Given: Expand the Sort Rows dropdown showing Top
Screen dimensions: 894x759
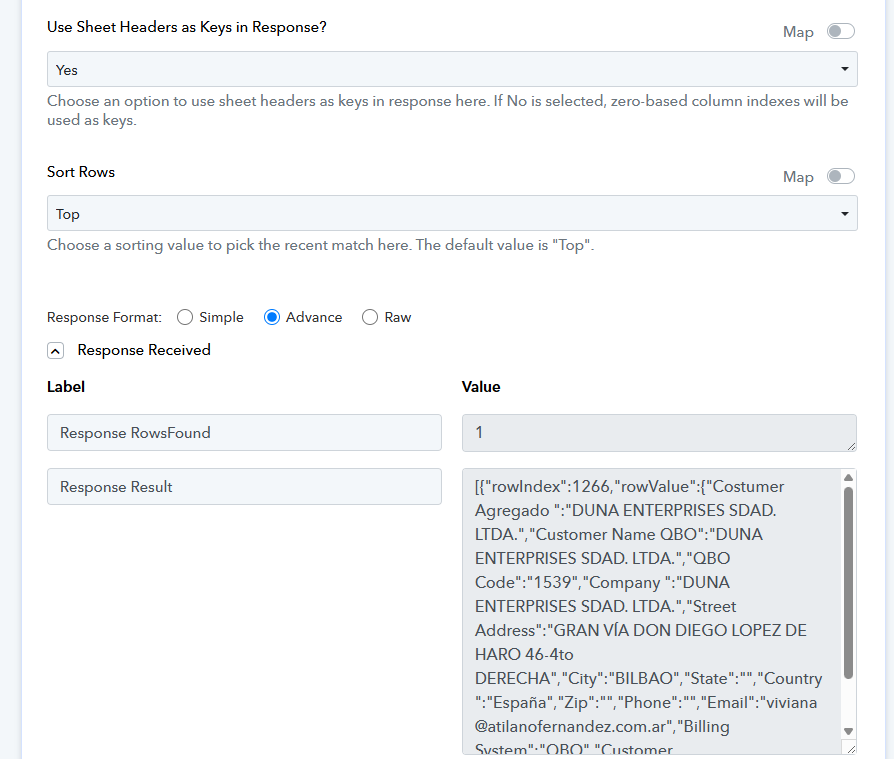Looking at the screenshot, I should point(452,214).
